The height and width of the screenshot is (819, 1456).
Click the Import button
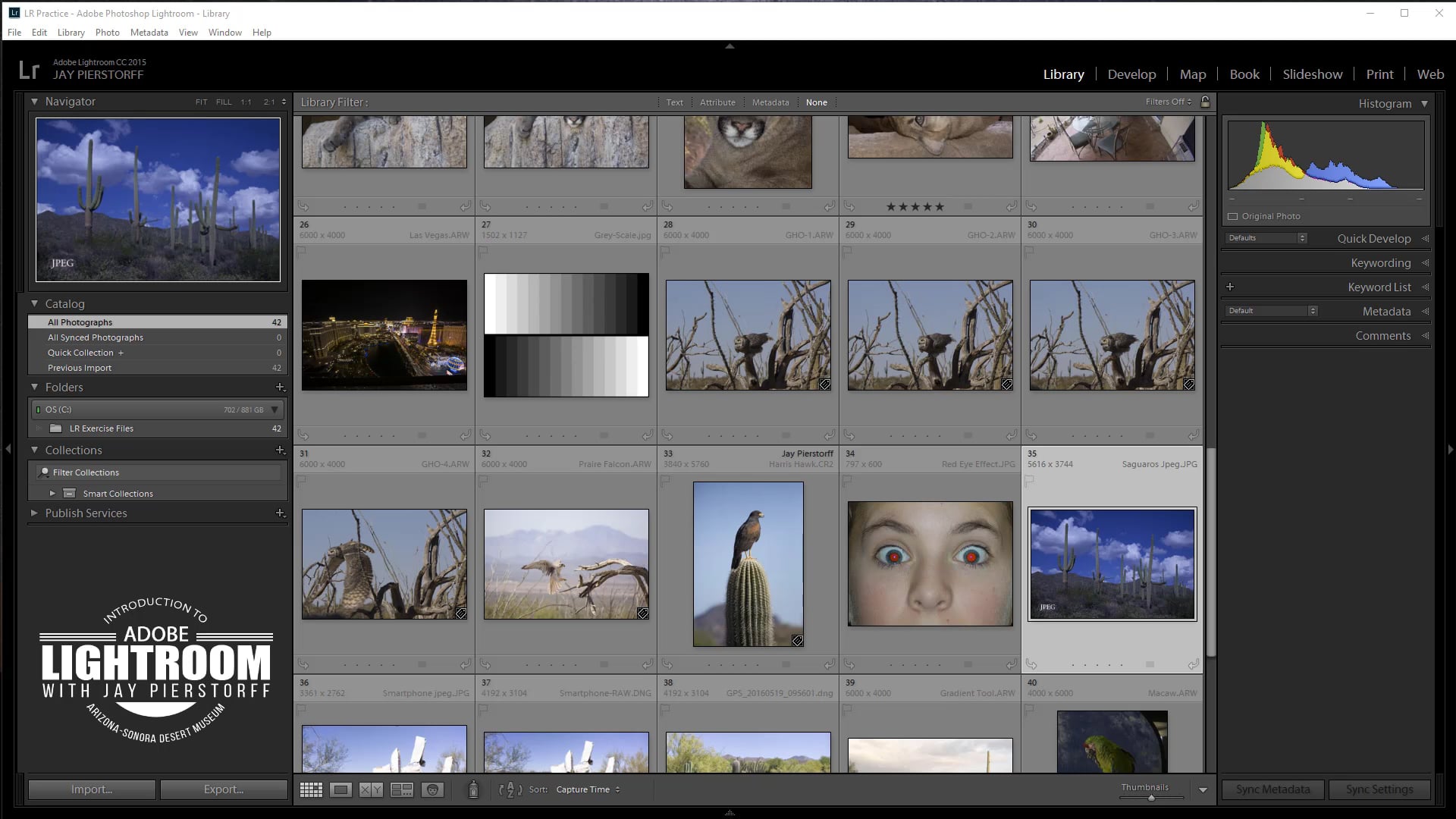(91, 789)
